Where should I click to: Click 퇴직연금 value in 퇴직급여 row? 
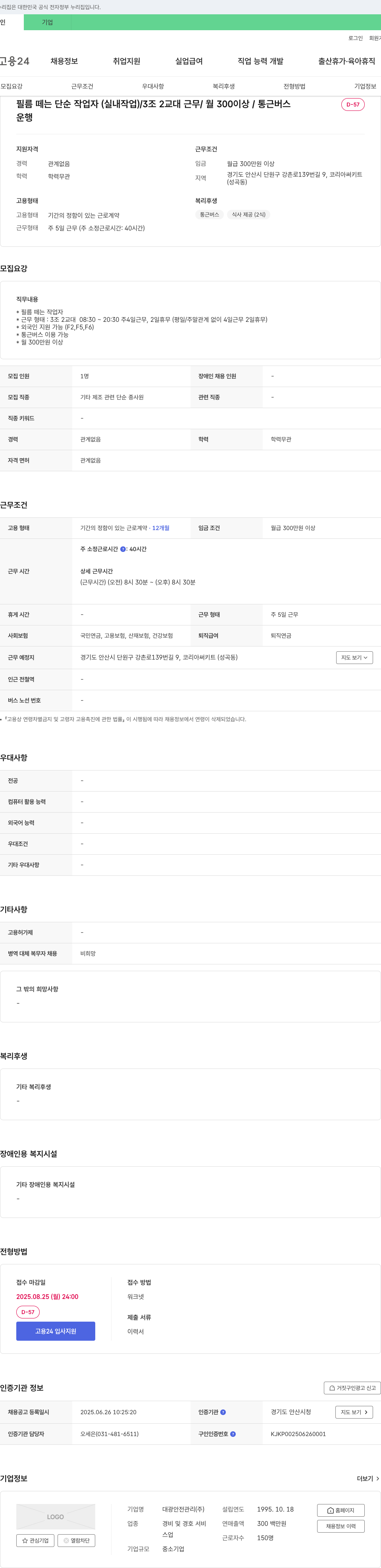pos(281,636)
